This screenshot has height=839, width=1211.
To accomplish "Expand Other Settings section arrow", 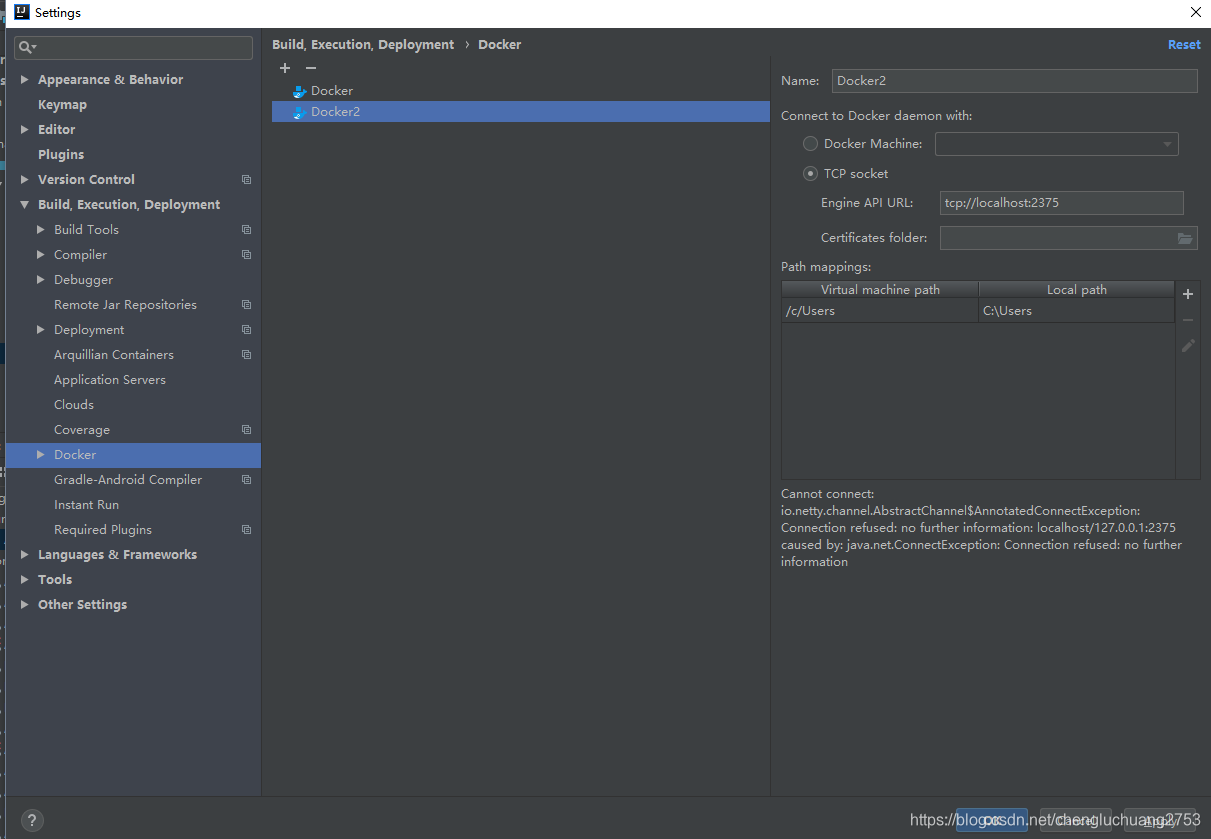I will pos(25,605).
